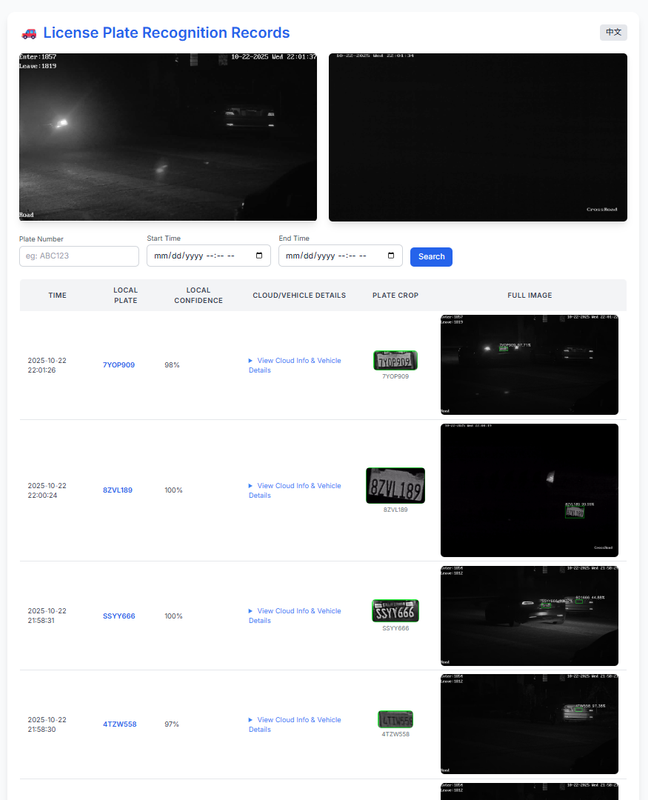Click 100% confidence in the 8ZVL189 row
The width and height of the screenshot is (648, 800).
(x=173, y=490)
